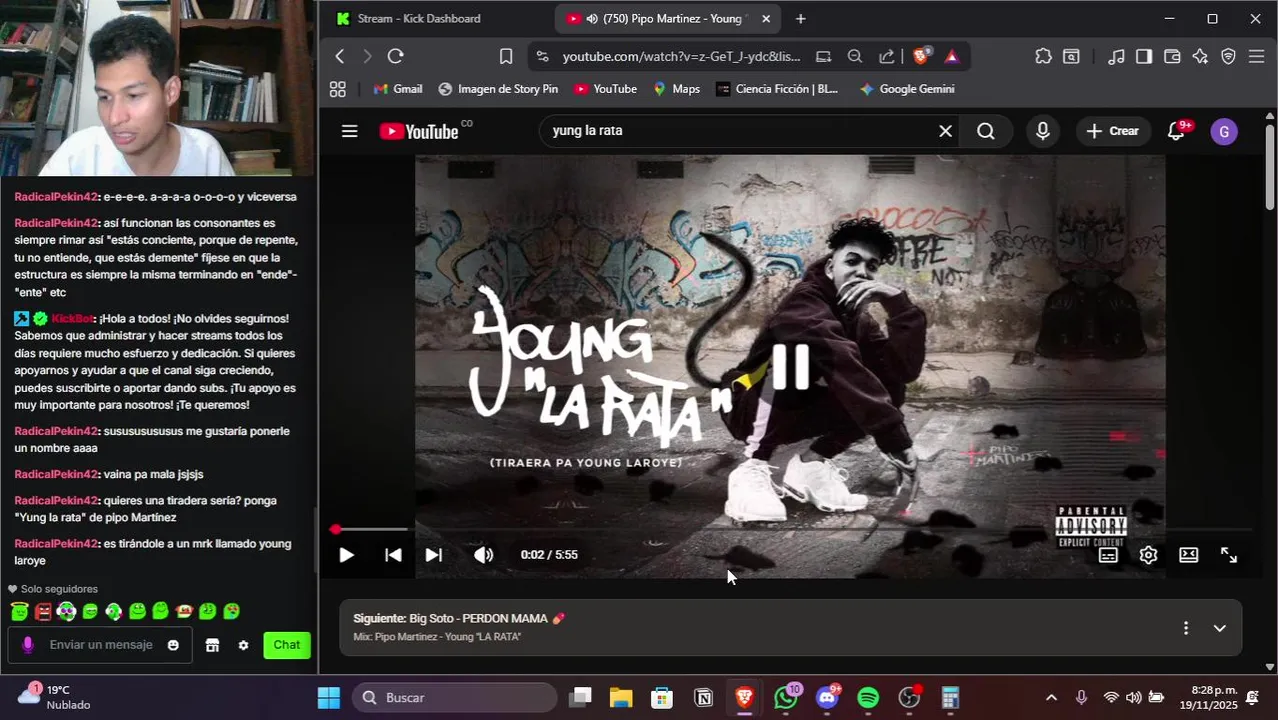
Task: Go back in browser history
Action: [x=340, y=57]
